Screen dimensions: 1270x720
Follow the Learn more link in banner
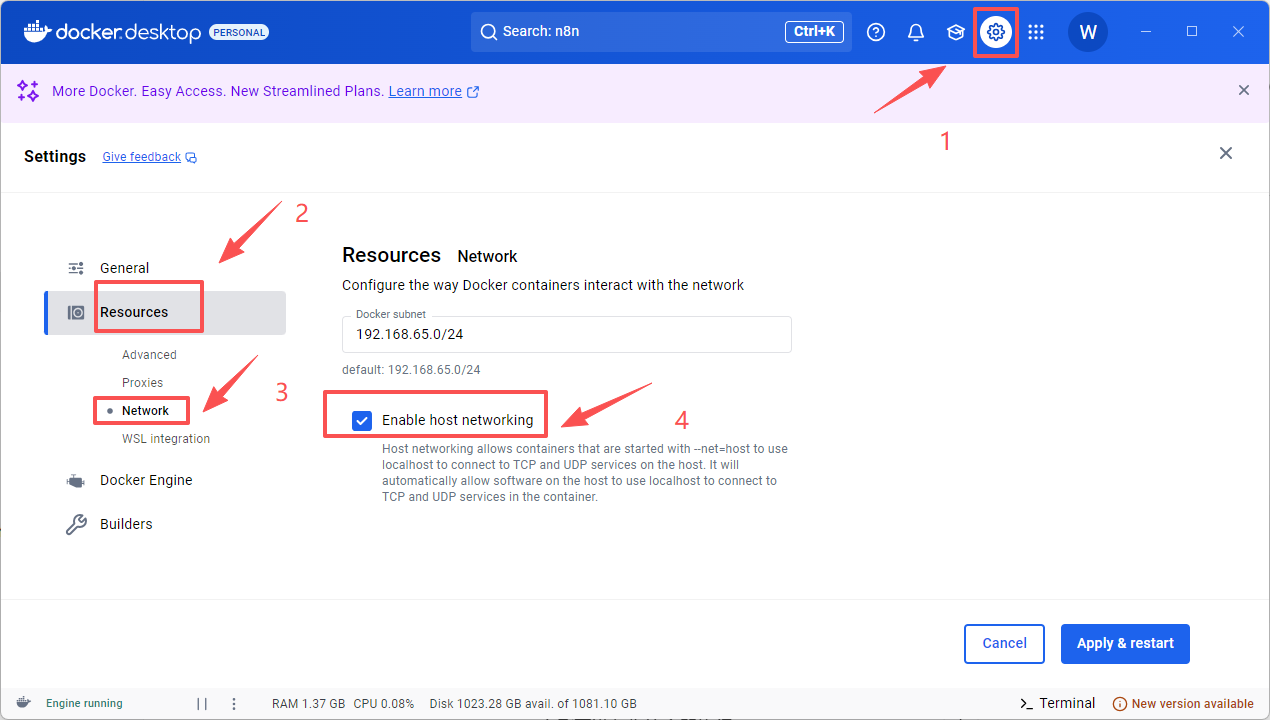[425, 91]
